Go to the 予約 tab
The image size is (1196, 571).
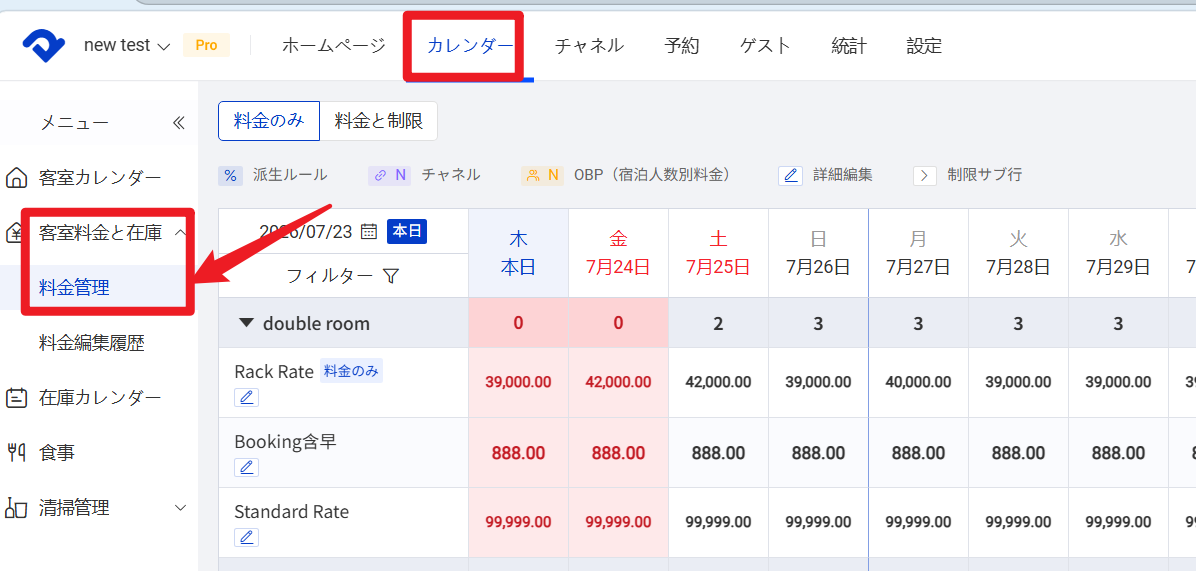coord(682,46)
